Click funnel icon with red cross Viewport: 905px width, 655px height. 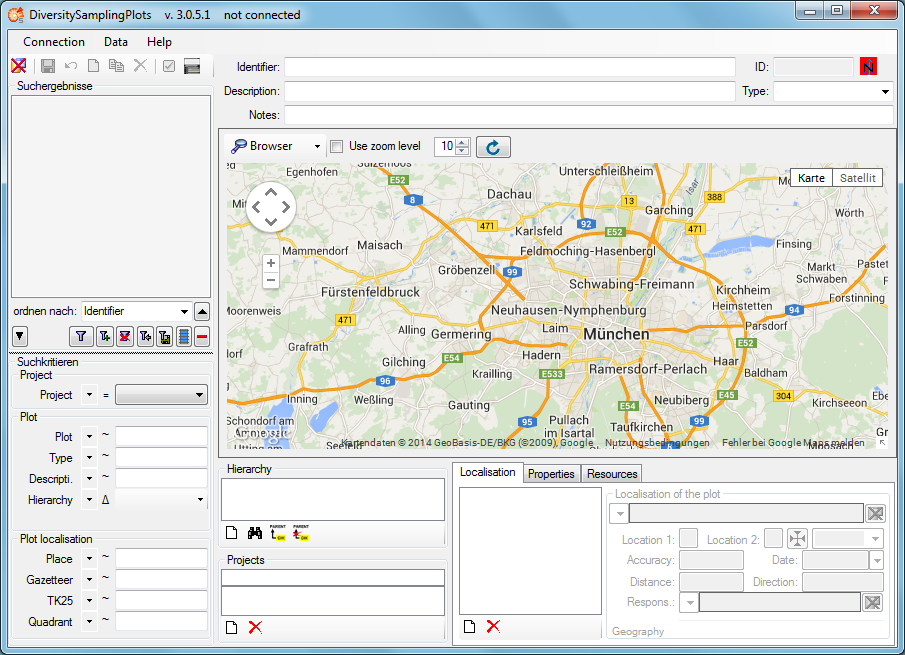(x=124, y=336)
